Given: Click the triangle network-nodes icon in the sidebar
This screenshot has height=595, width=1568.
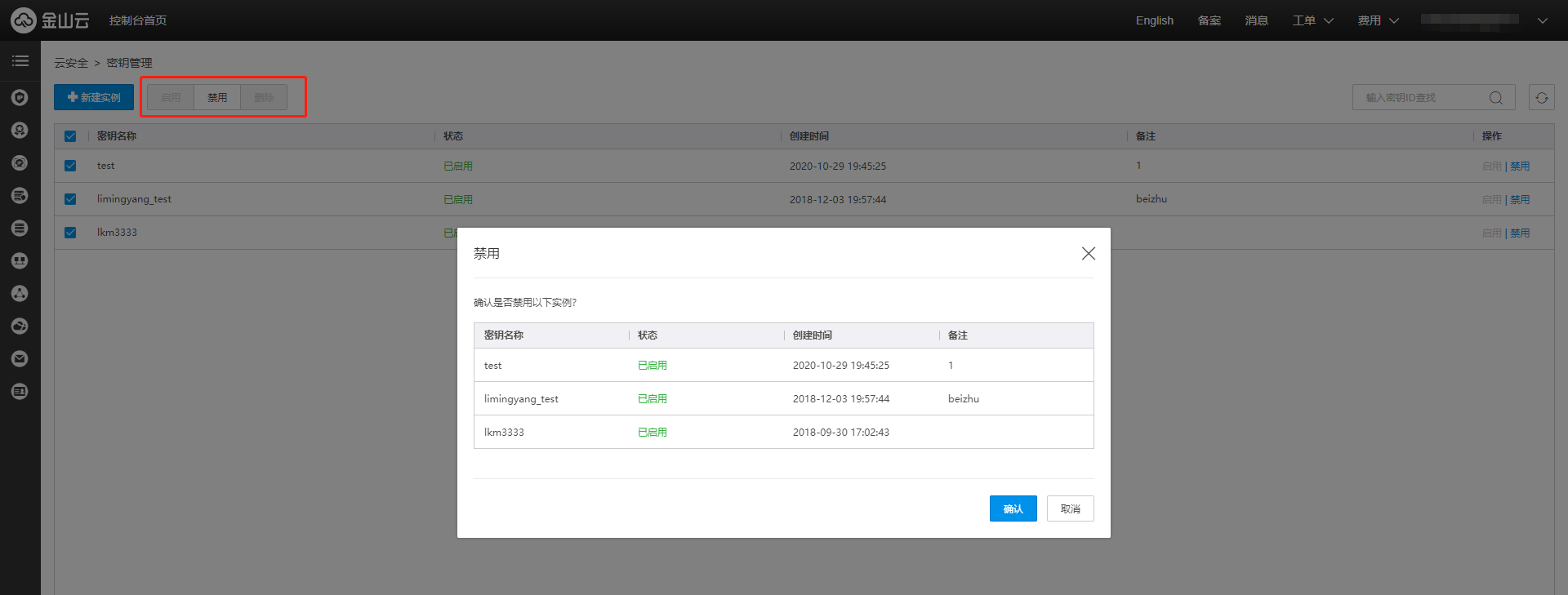Looking at the screenshot, I should click(20, 294).
